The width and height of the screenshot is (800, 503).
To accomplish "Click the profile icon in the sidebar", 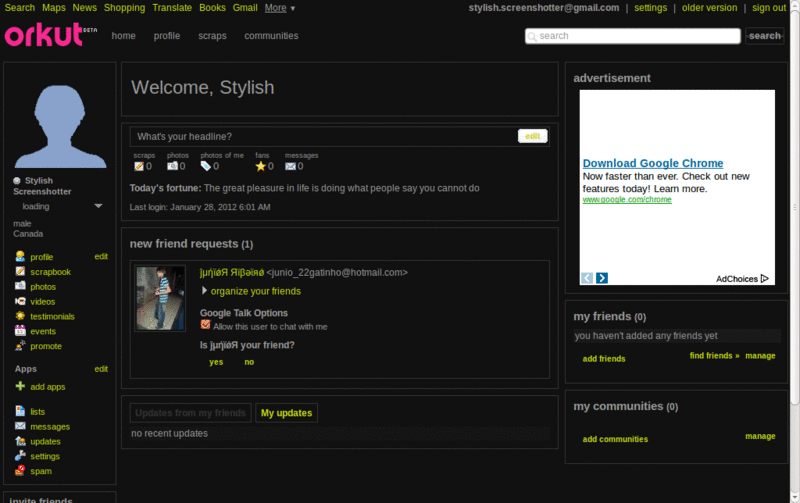I will [x=20, y=256].
